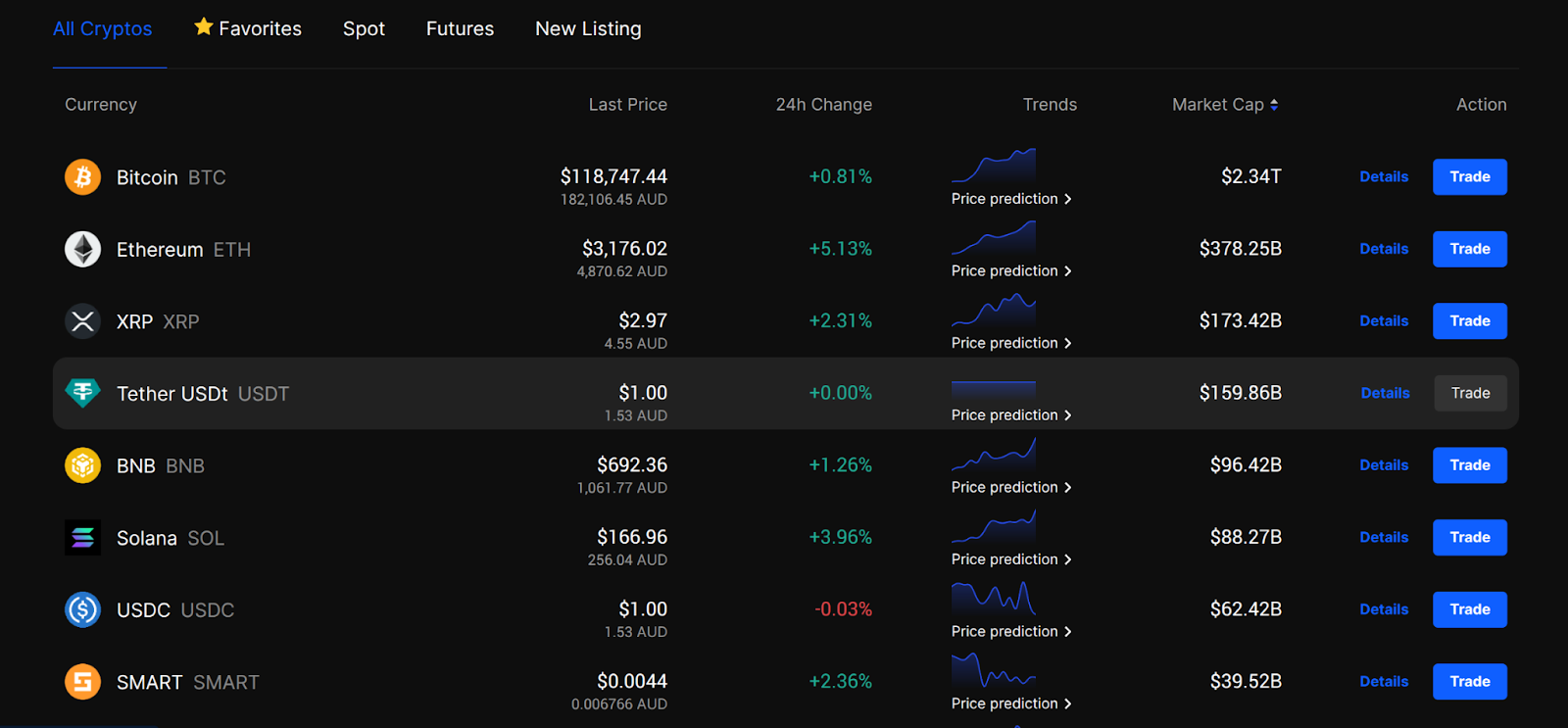
Task: Trade USDC button
Action: click(x=1470, y=609)
